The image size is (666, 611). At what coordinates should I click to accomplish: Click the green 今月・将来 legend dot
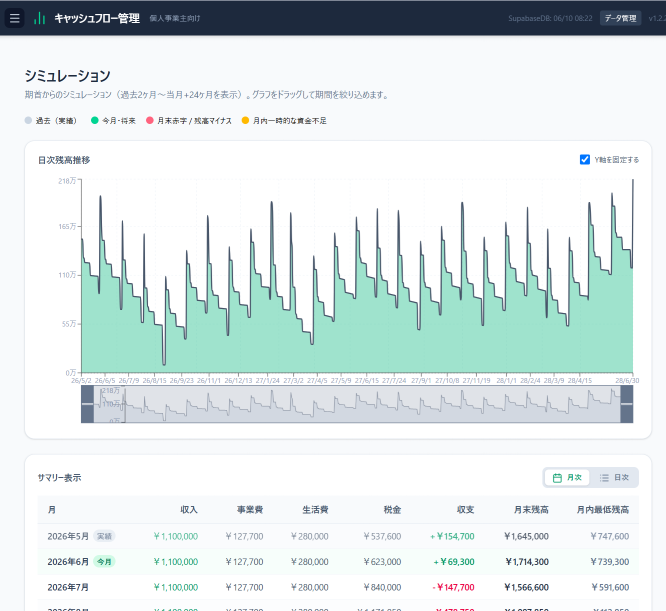pyautogui.click(x=95, y=121)
